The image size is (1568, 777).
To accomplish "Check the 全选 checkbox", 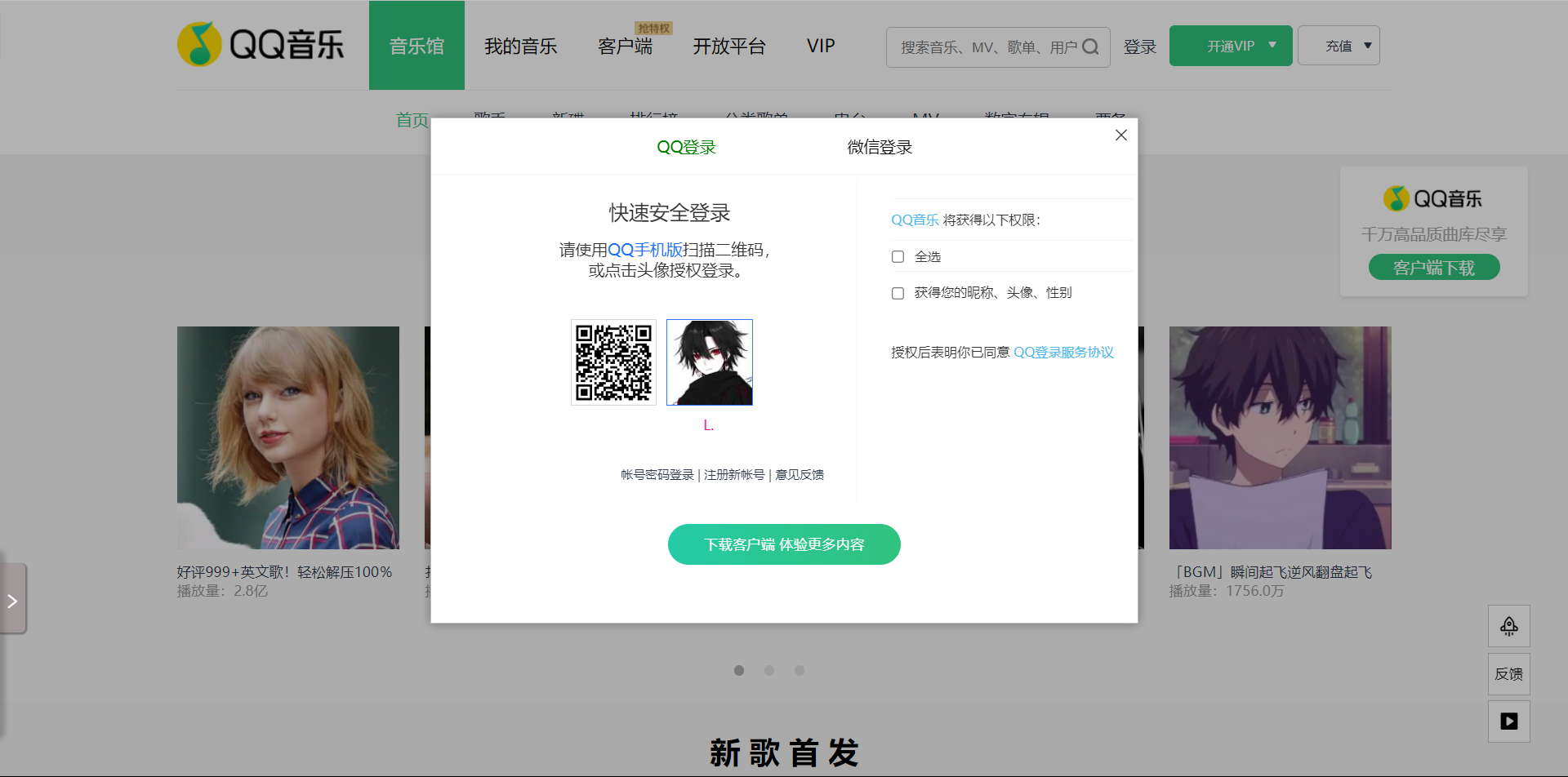I will pos(898,256).
